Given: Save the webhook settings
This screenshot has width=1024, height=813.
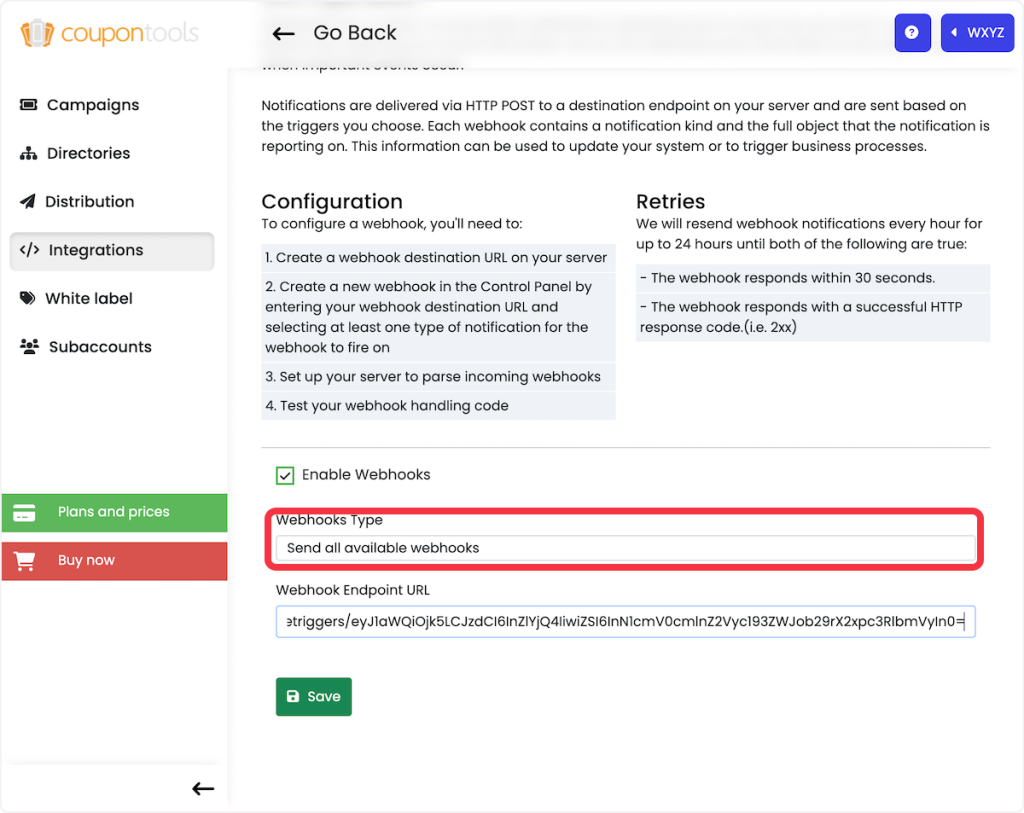Looking at the screenshot, I should tap(313, 697).
